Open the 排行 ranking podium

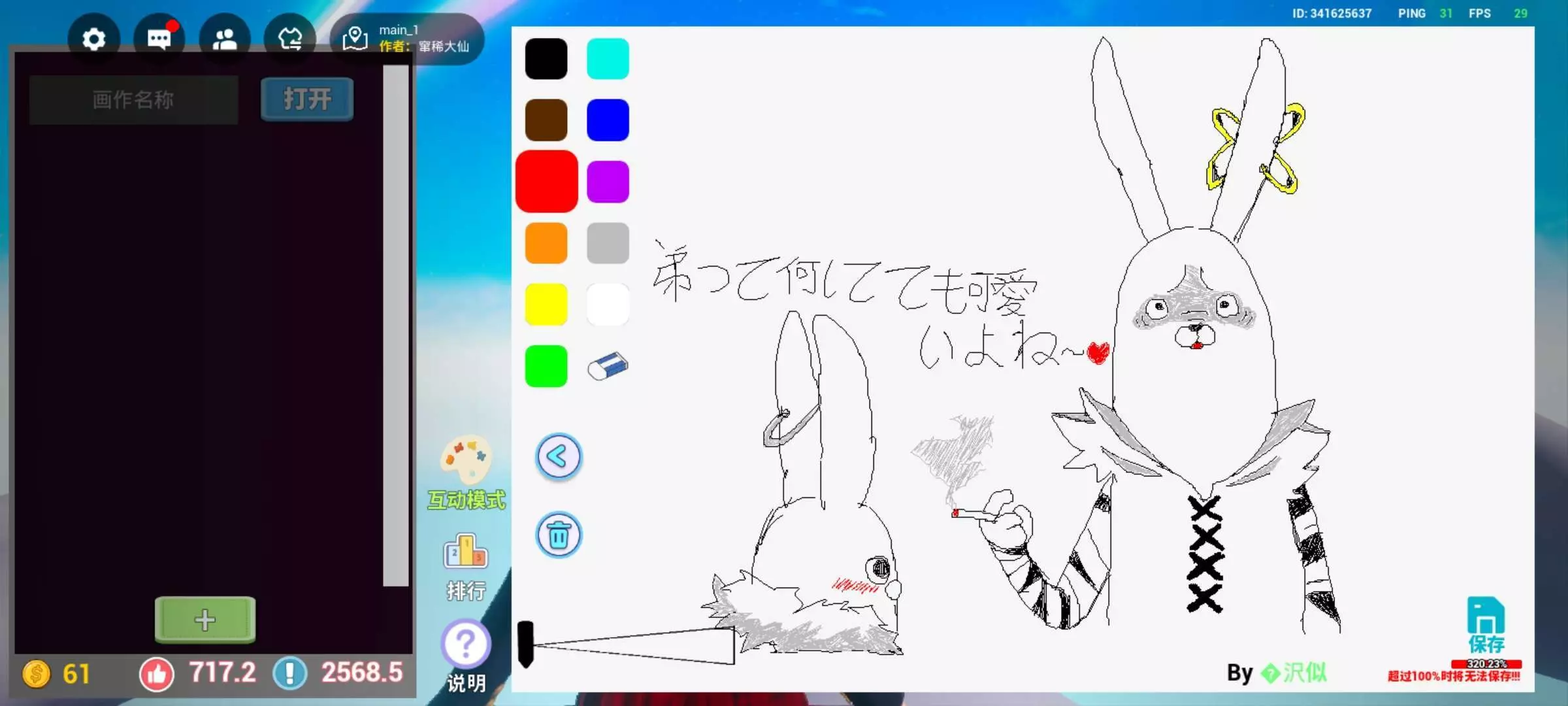(x=466, y=552)
